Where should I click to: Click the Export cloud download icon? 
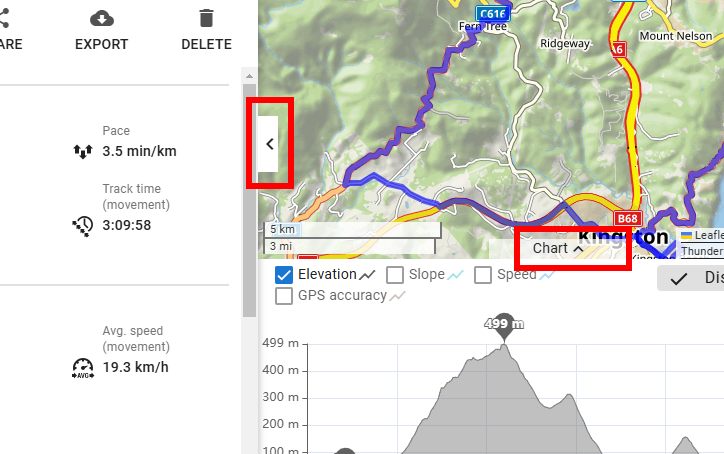(x=101, y=18)
